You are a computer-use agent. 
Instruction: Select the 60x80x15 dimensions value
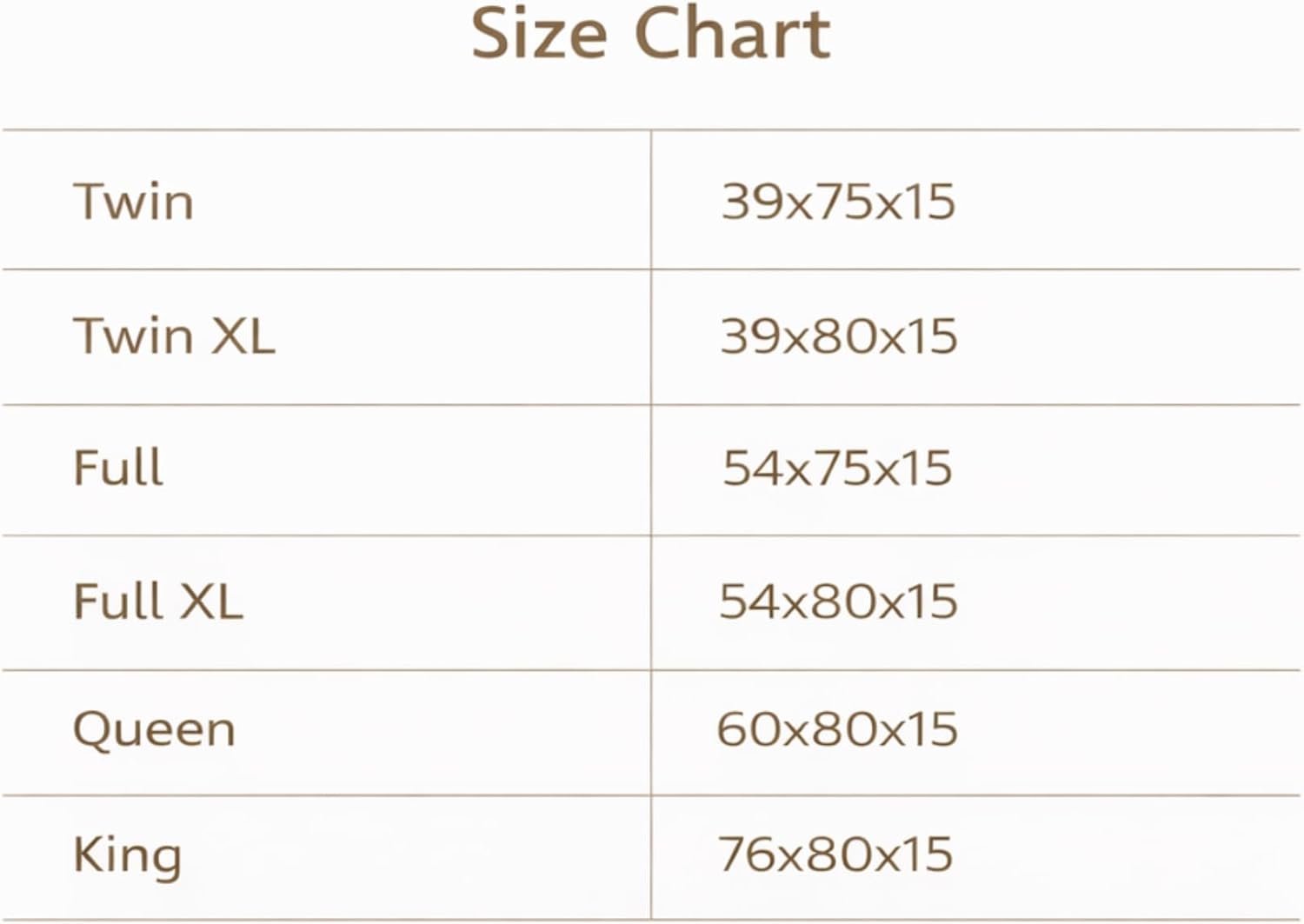tap(837, 729)
